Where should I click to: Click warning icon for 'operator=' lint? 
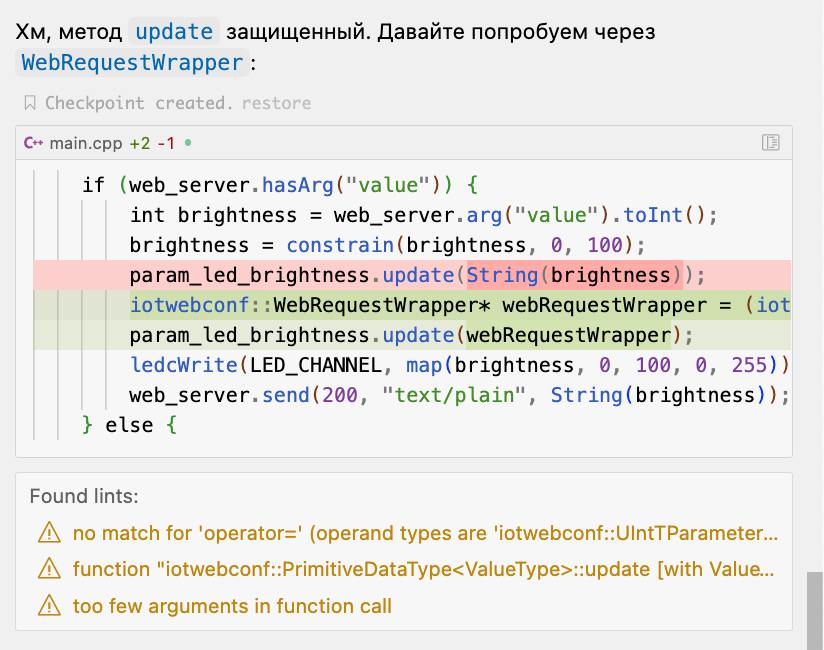(x=48, y=533)
